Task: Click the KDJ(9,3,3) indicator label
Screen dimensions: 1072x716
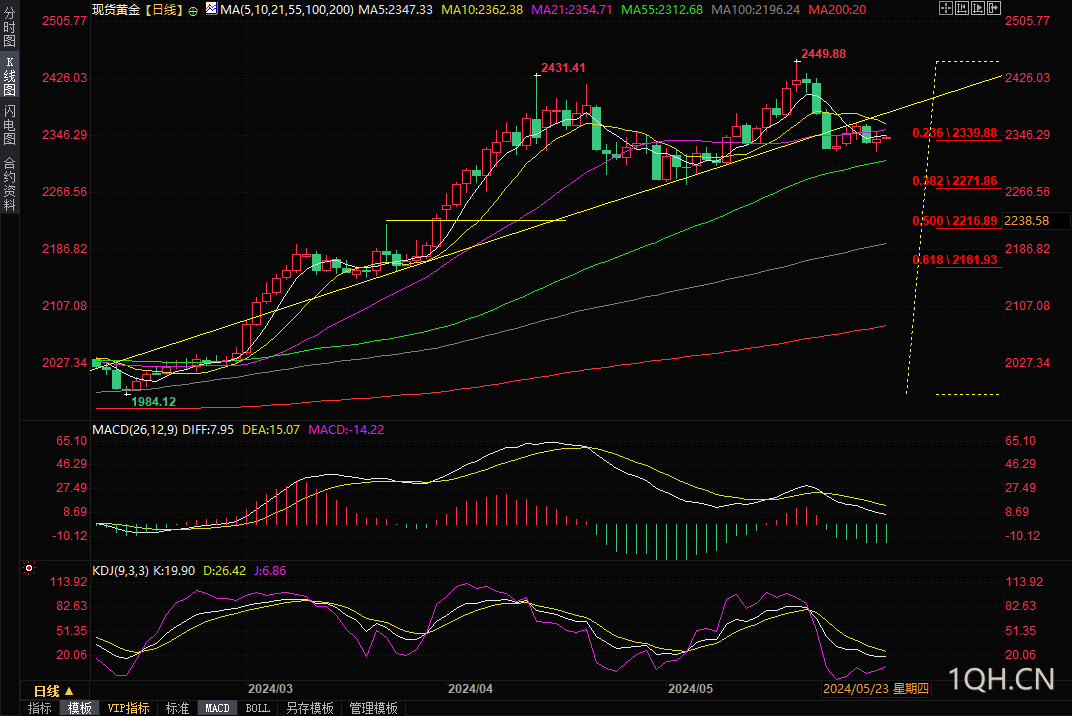Action: coord(120,570)
